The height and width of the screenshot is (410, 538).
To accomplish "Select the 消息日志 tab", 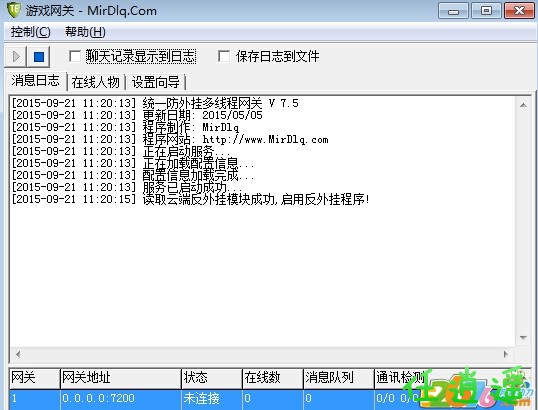I will point(35,81).
